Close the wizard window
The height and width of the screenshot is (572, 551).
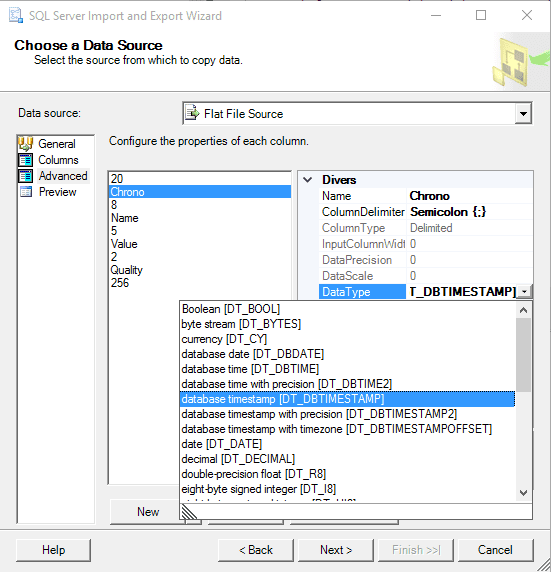527,15
